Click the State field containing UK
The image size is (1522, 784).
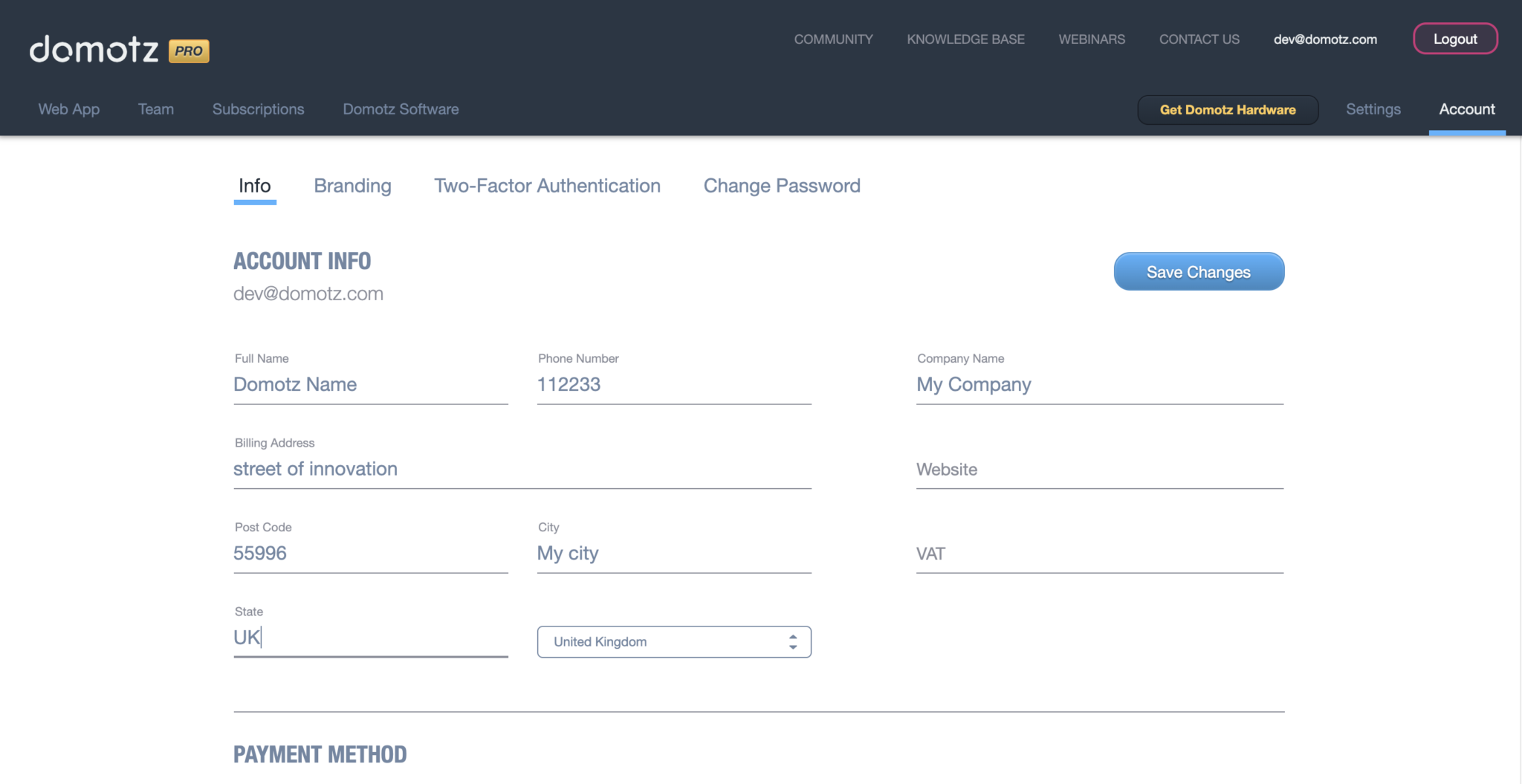pyautogui.click(x=370, y=638)
